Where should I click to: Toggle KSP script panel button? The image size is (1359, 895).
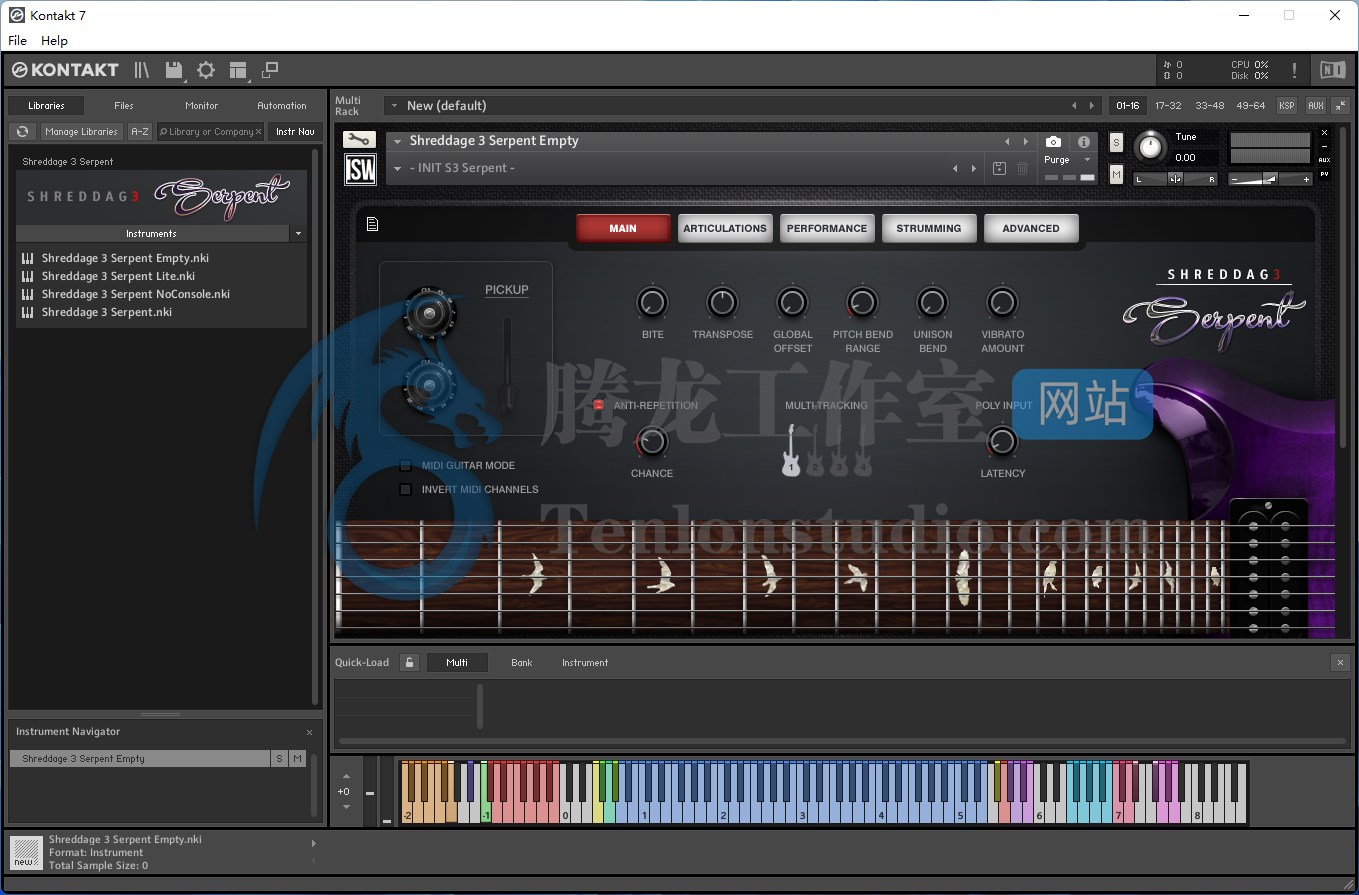point(1287,105)
